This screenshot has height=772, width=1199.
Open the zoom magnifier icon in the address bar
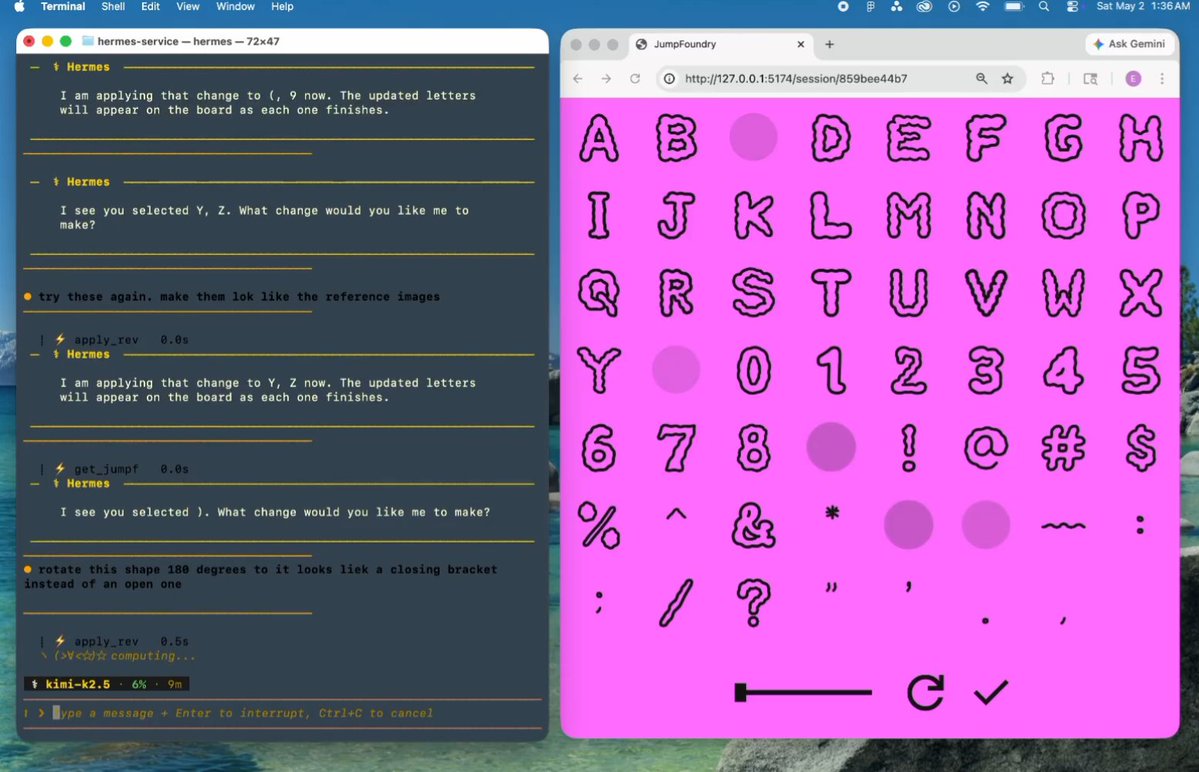click(x=982, y=79)
